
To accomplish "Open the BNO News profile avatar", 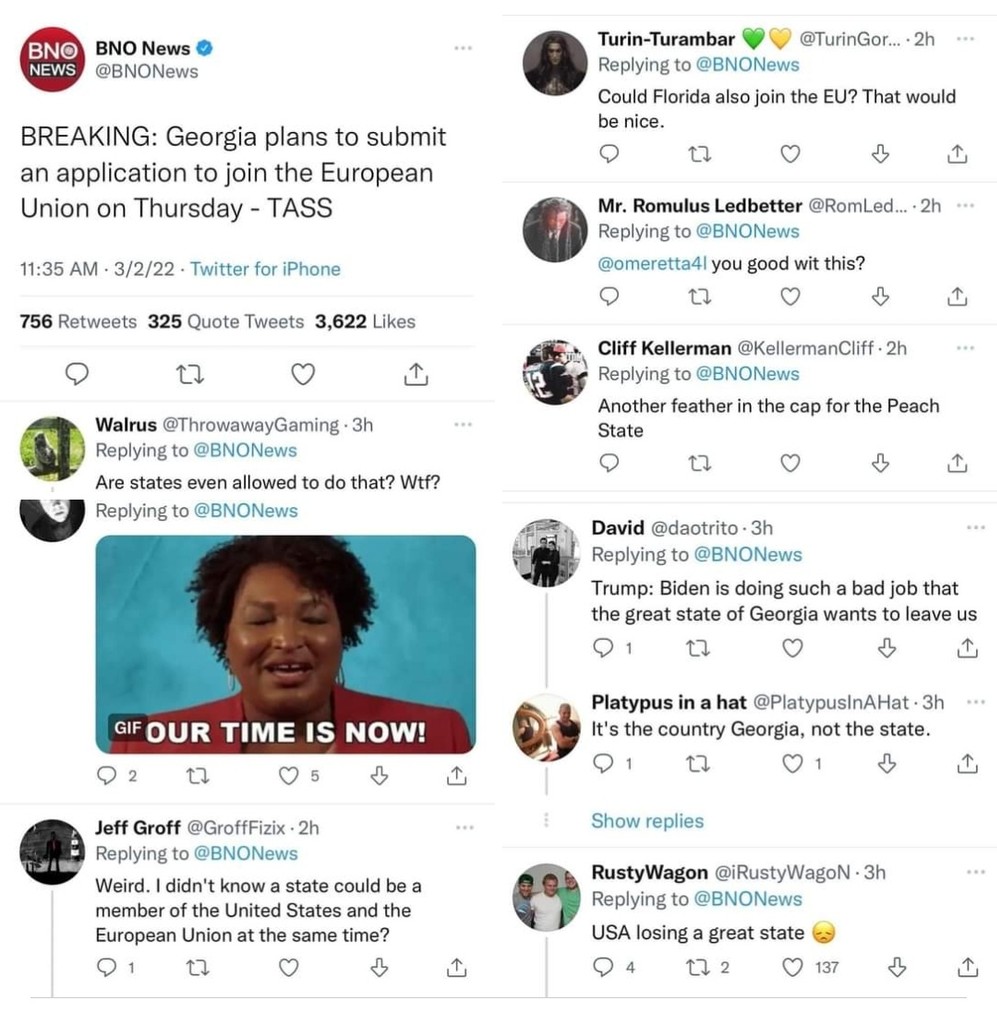I will [x=52, y=59].
